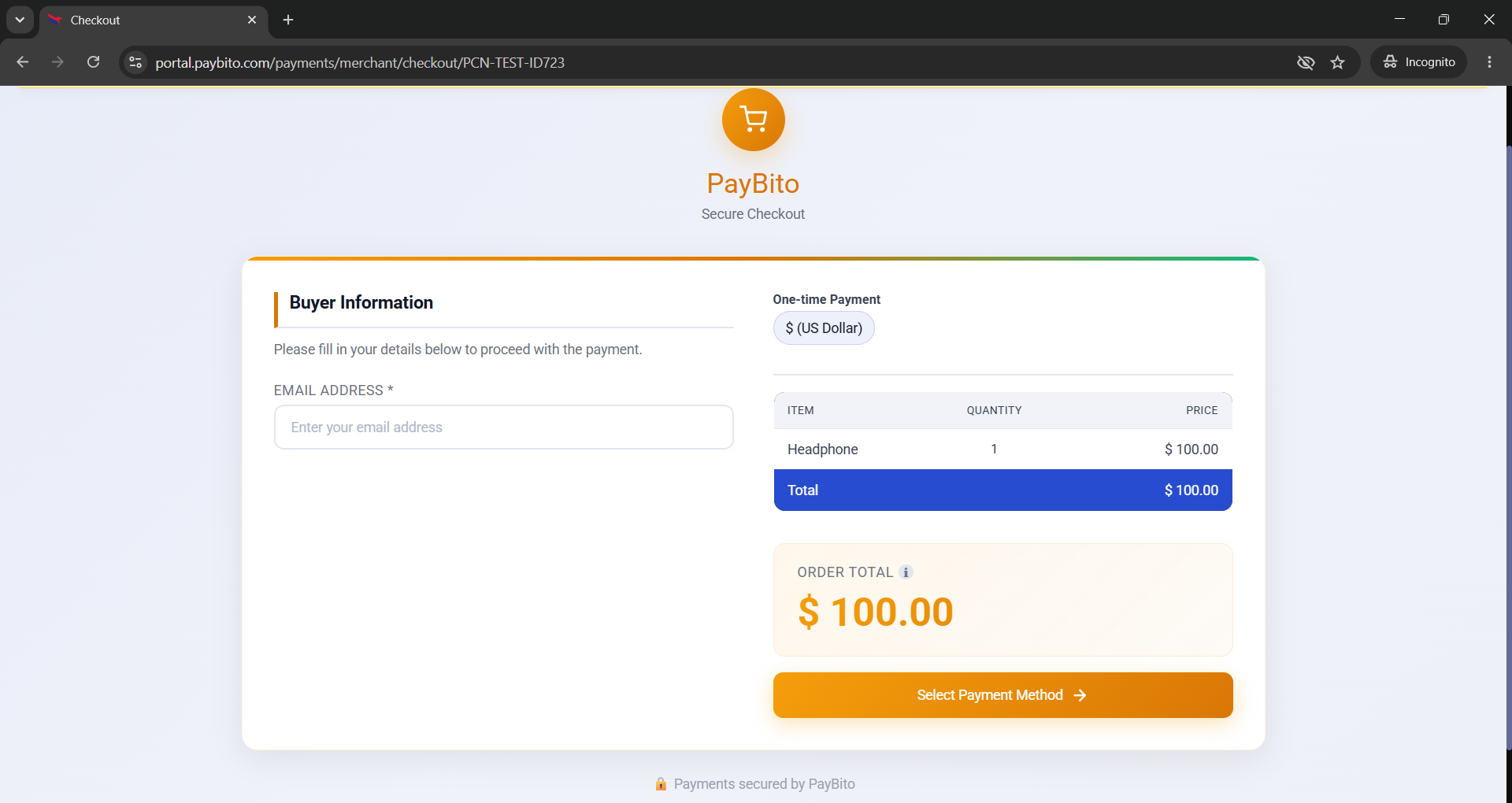Click the $ (US Dollar) currency pill
Image resolution: width=1512 pixels, height=803 pixels.
824,328
